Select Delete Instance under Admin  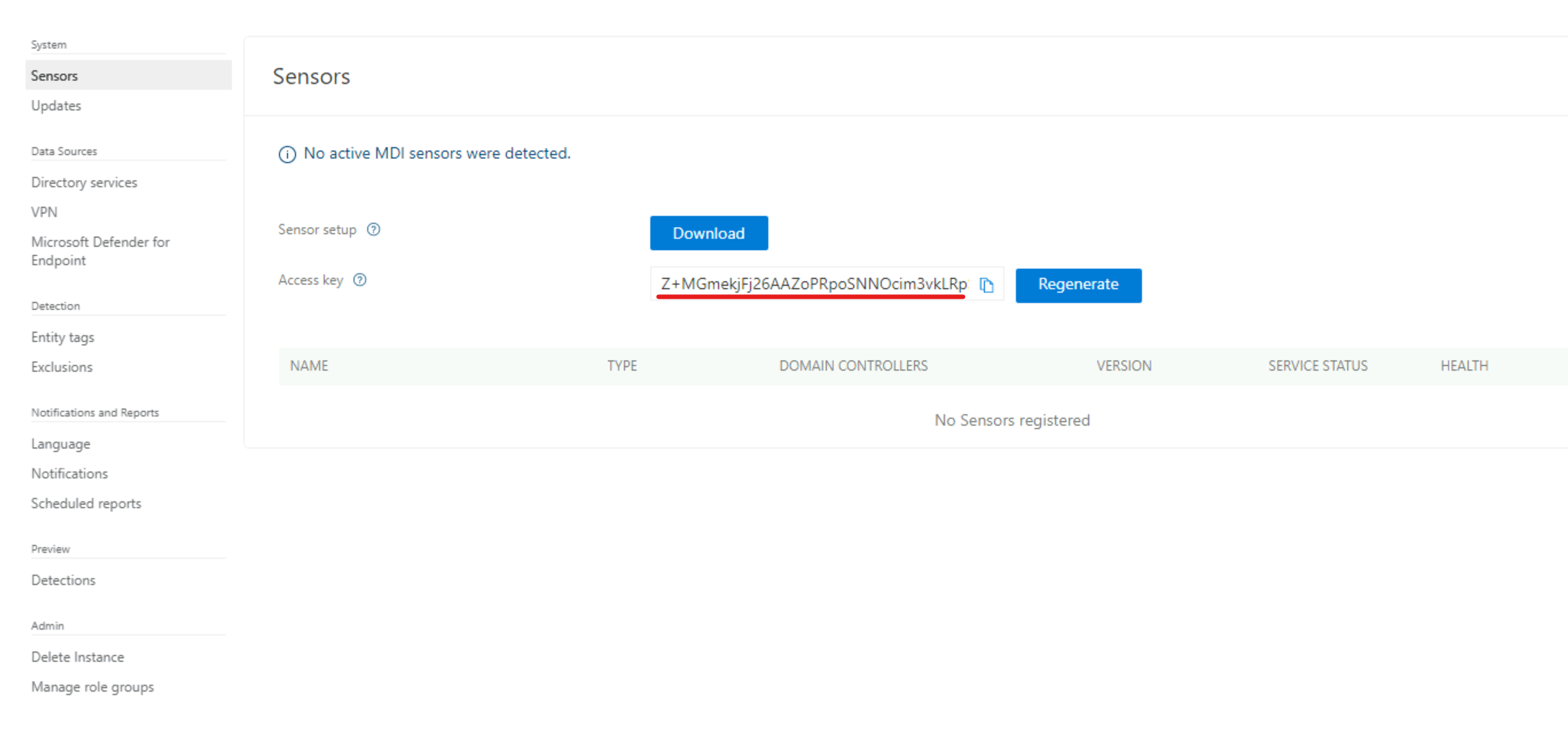click(77, 656)
